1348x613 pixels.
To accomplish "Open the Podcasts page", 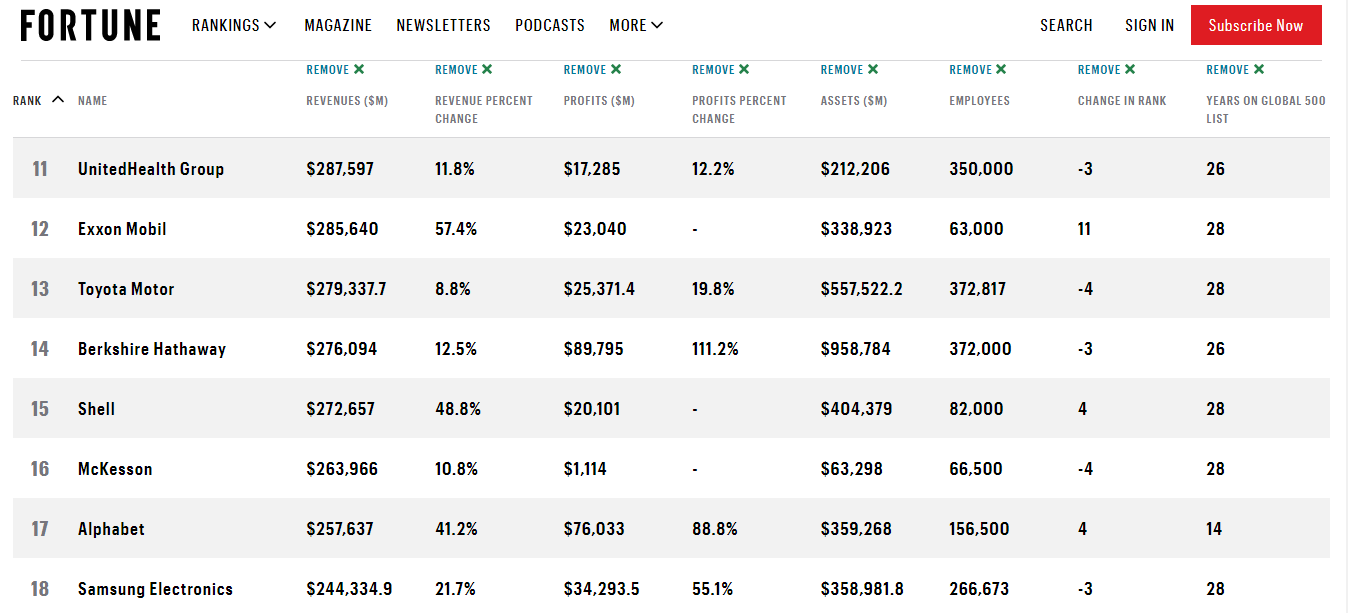I will [x=550, y=25].
